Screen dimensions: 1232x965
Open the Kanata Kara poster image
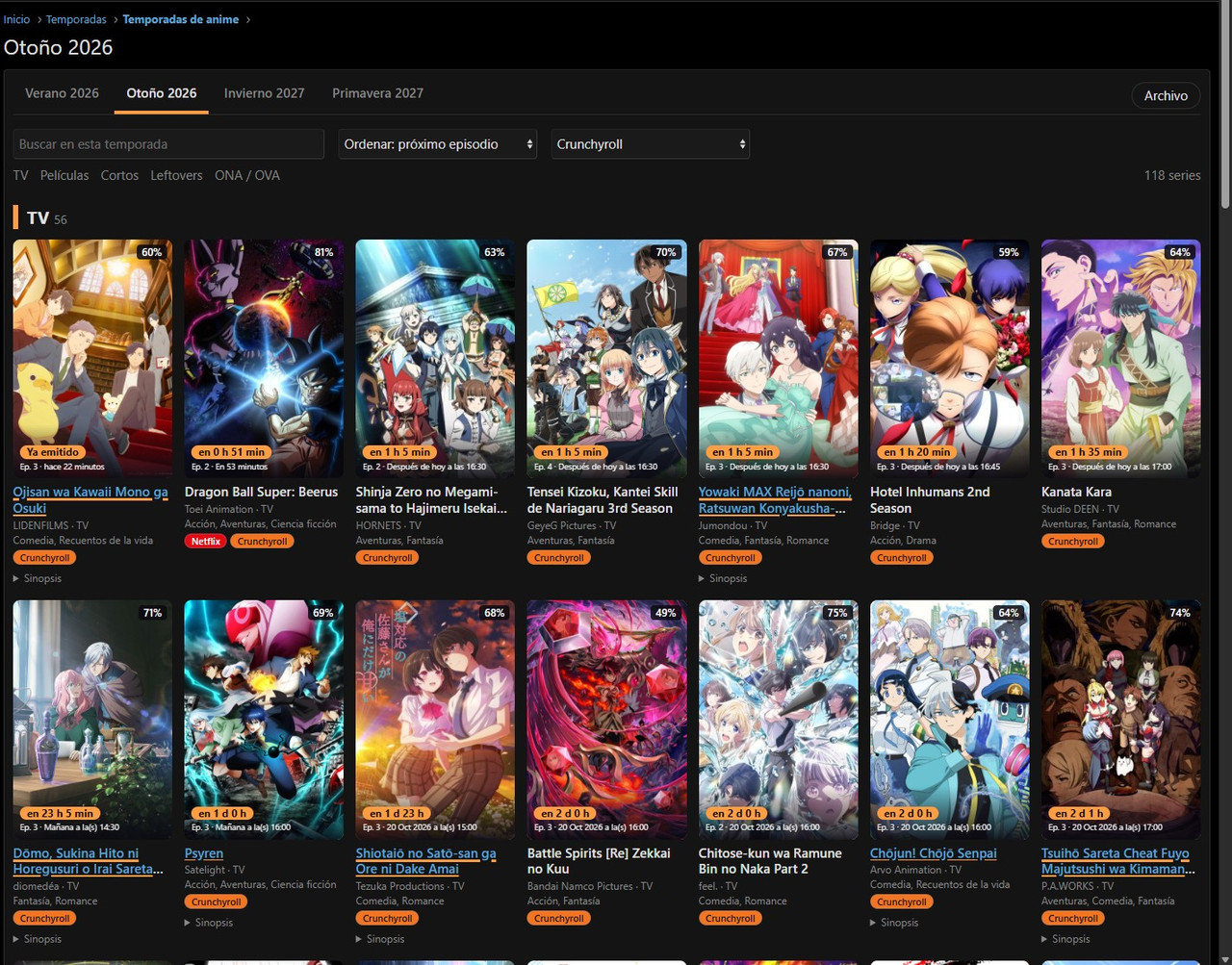(1120, 359)
